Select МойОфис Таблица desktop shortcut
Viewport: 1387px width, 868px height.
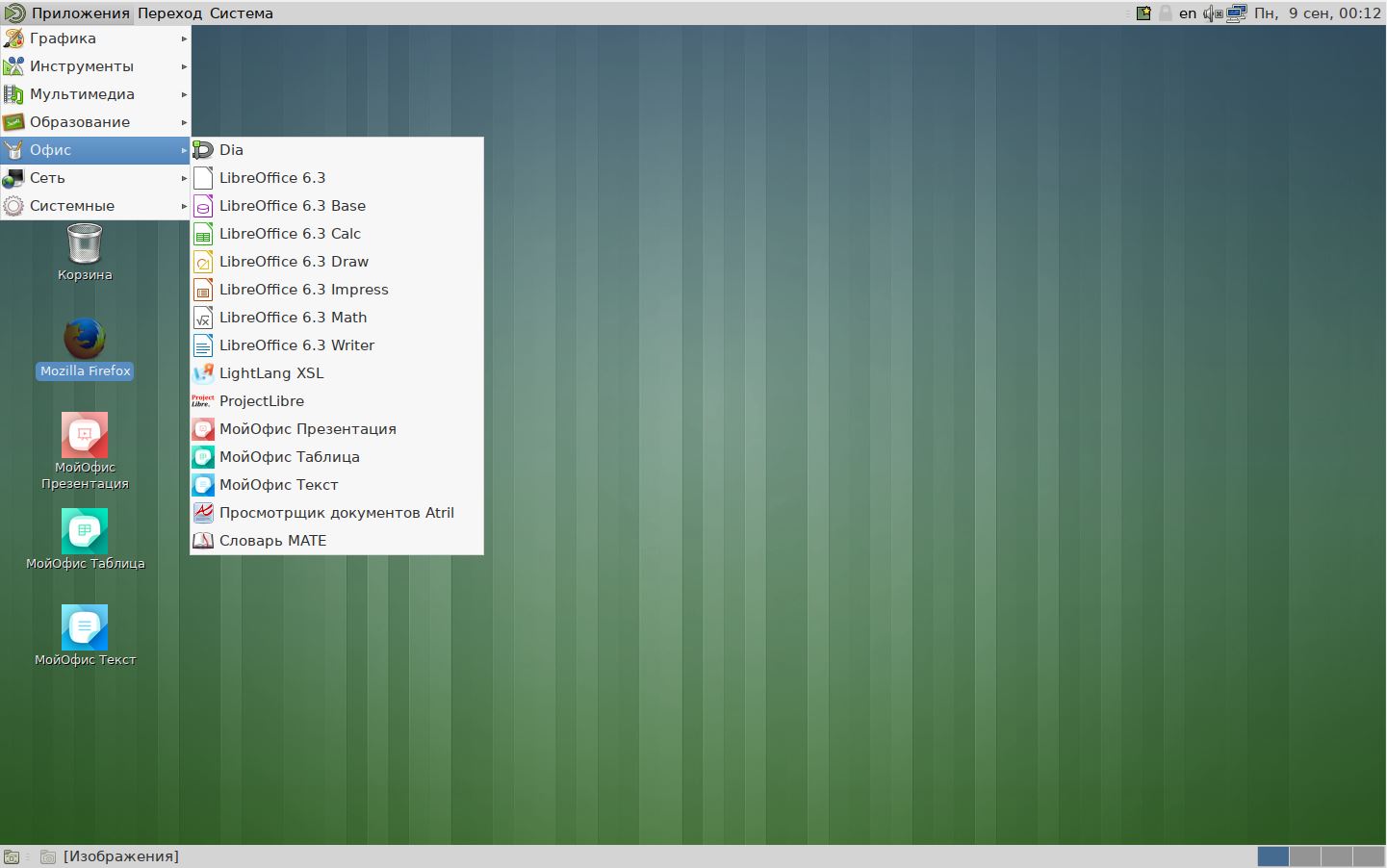[85, 539]
